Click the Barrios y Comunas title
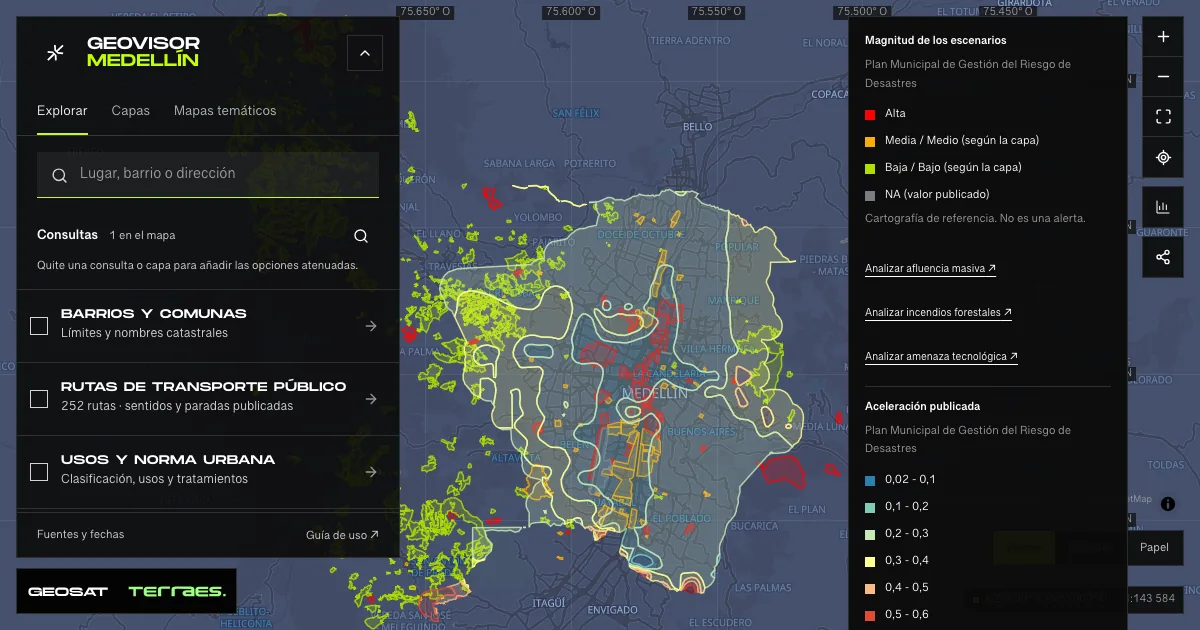The width and height of the screenshot is (1200, 630). [154, 314]
